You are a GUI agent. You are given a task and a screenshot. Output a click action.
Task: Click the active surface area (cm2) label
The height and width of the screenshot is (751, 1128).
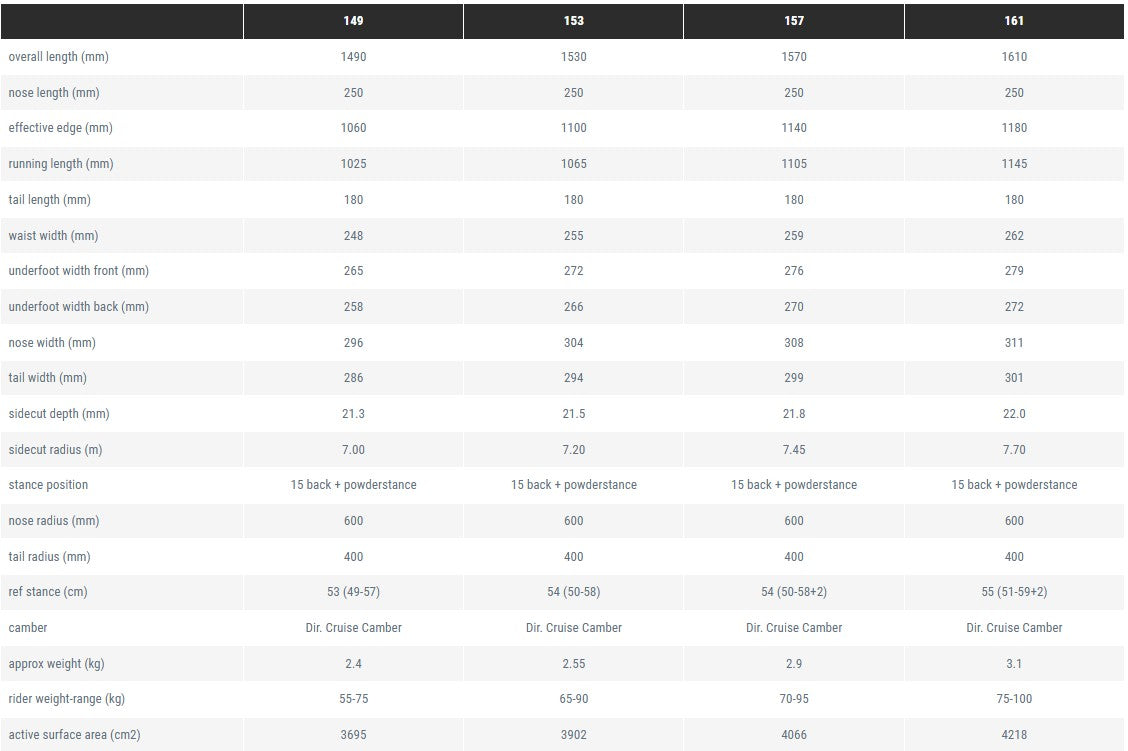74,735
